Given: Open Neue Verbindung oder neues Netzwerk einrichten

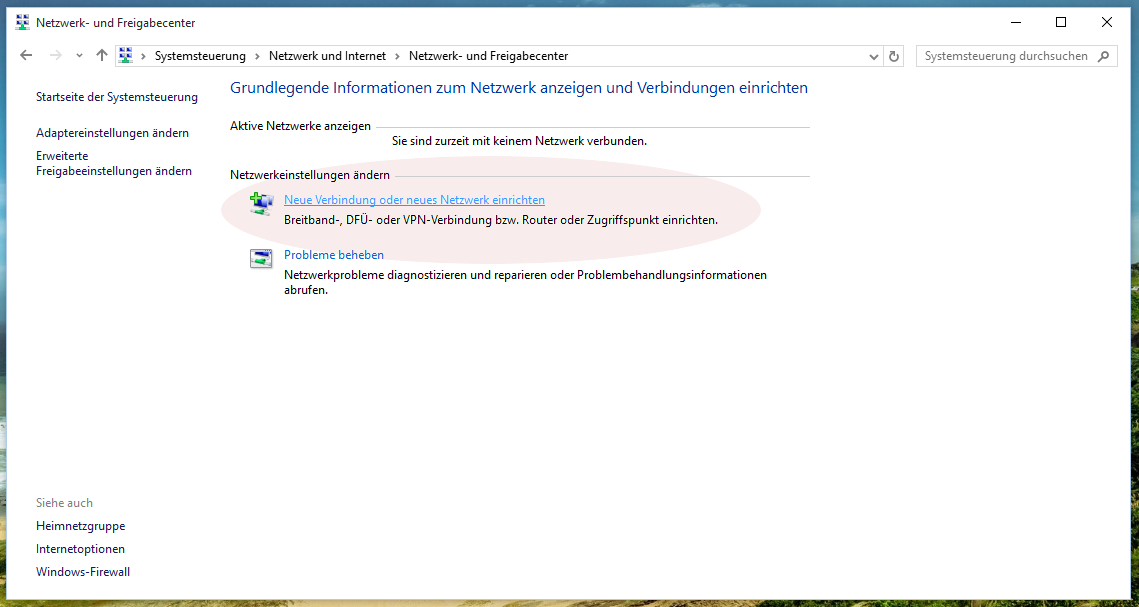Looking at the screenshot, I should 414,200.
